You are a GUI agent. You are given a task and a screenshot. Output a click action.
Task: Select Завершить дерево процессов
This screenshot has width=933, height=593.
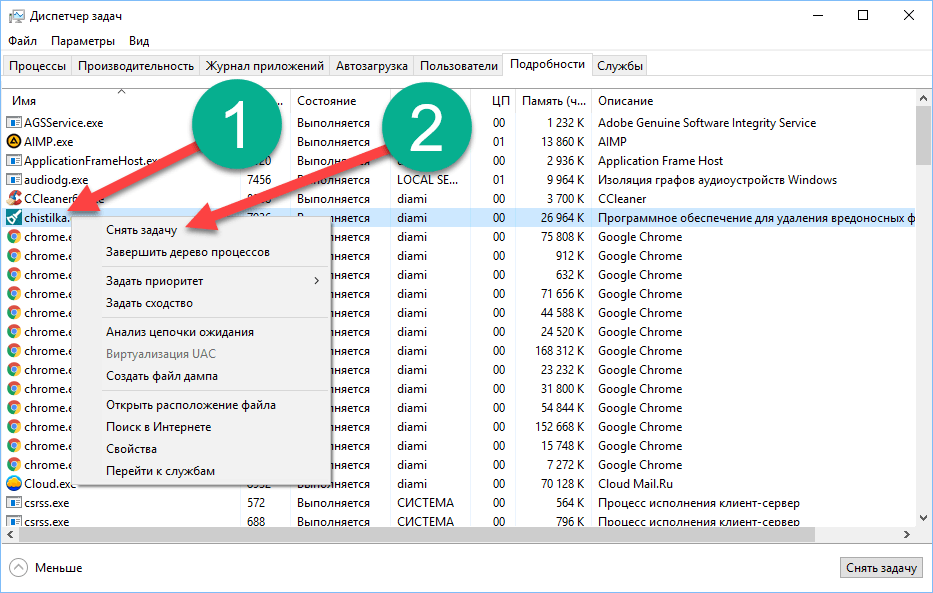click(188, 252)
